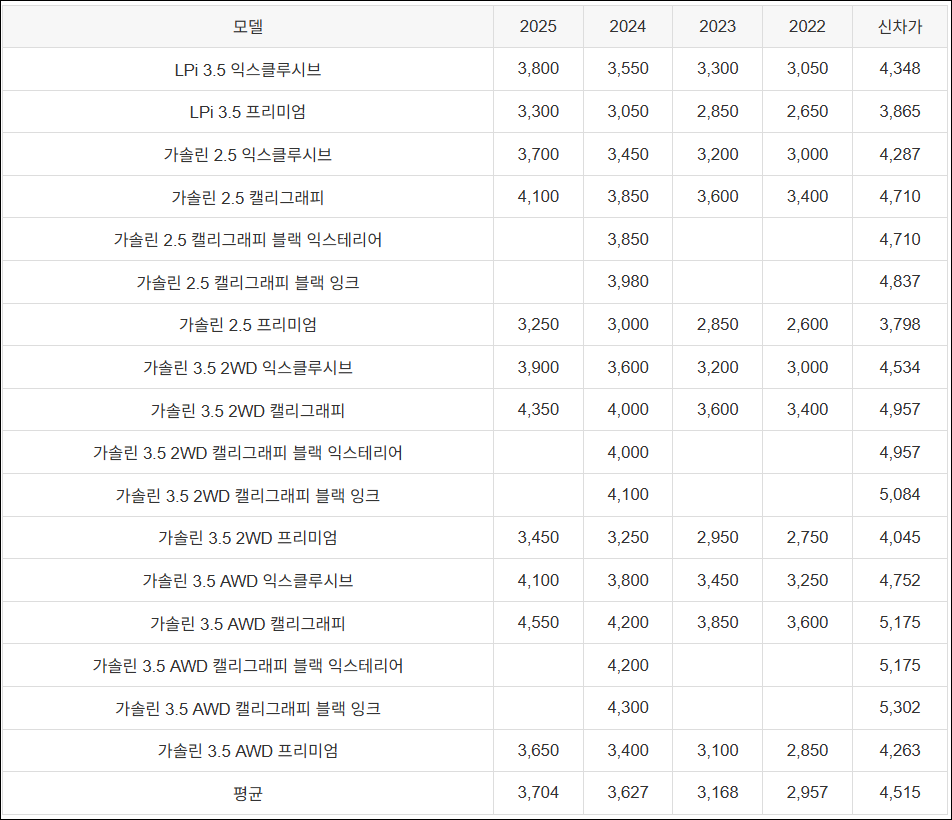This screenshot has width=952, height=820.
Task: Select 가솔린 3.5 2WD 프리미엄 label
Action: pos(248,537)
